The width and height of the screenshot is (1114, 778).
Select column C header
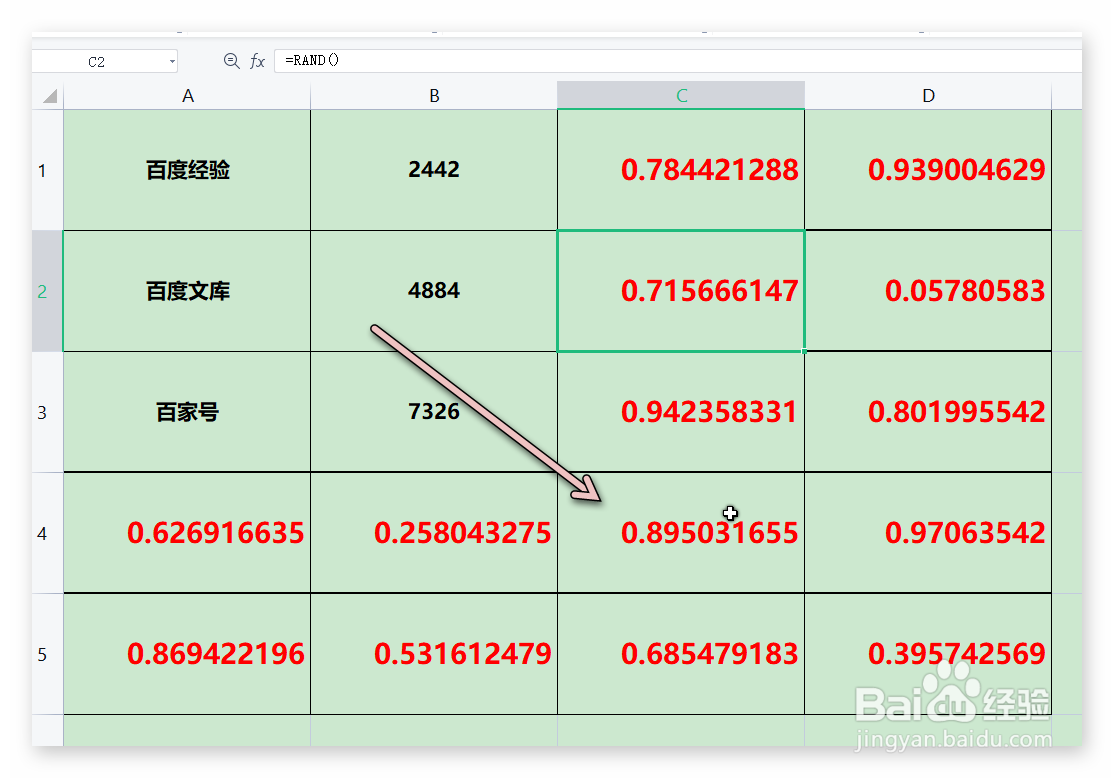pos(681,95)
